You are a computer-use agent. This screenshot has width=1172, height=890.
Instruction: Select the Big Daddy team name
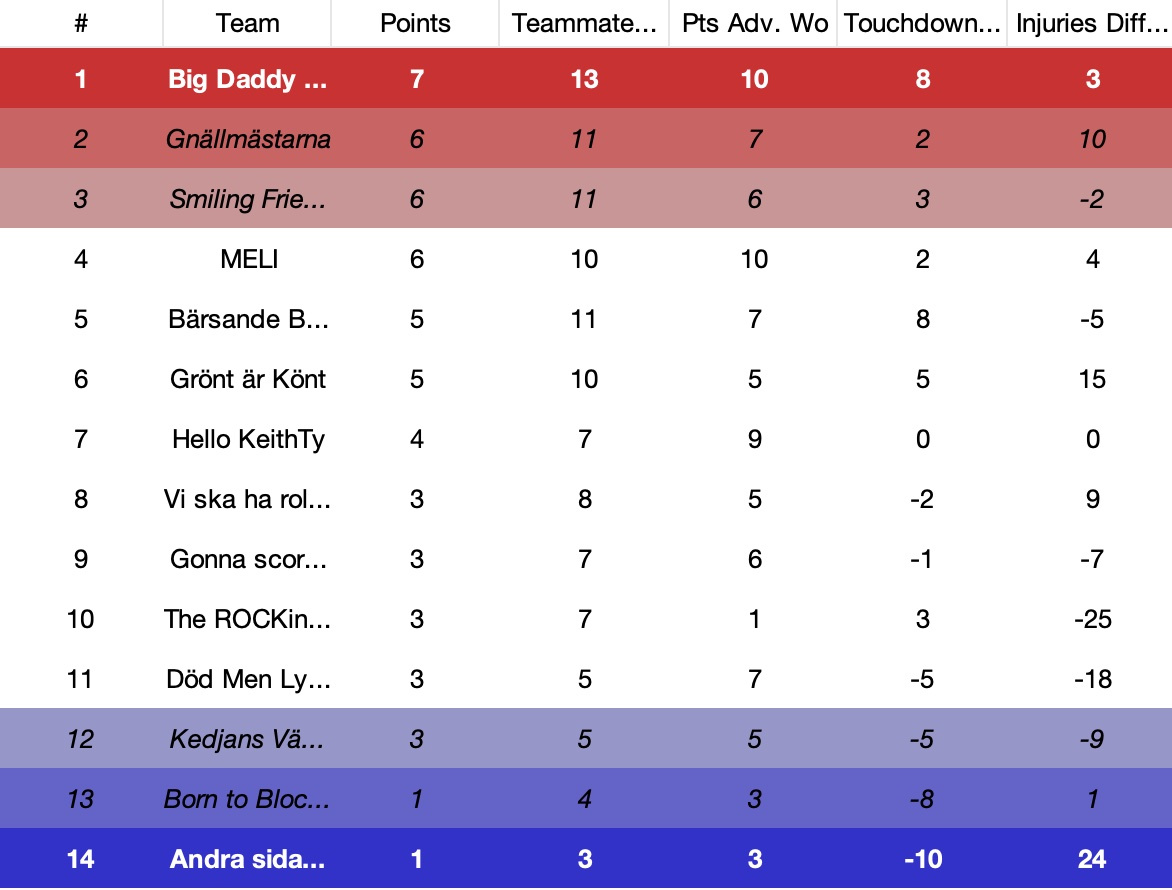[247, 79]
